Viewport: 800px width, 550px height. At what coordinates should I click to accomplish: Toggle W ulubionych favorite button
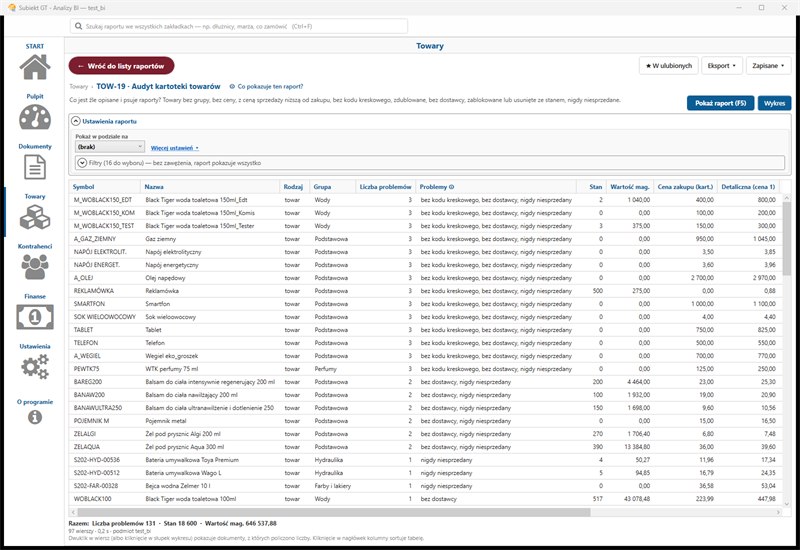click(x=668, y=66)
